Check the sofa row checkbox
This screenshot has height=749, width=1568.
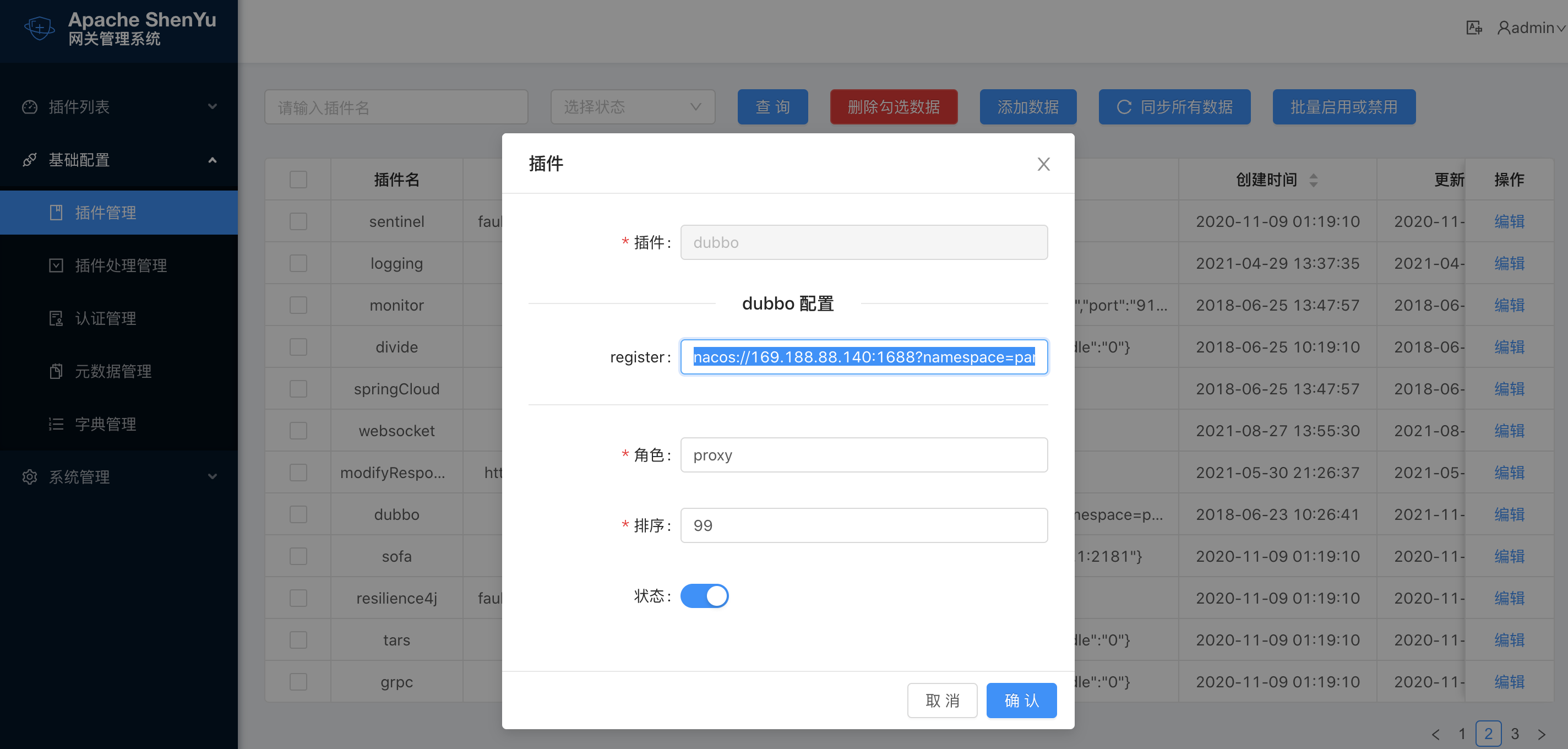298,557
